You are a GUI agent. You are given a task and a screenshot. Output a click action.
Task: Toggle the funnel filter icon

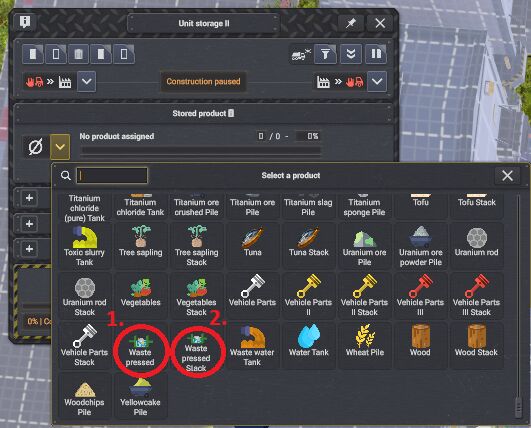[x=325, y=54]
